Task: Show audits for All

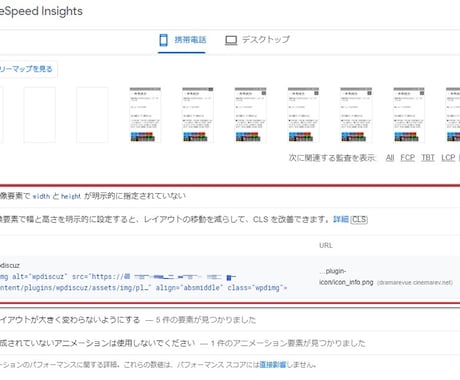Action: [x=390, y=158]
